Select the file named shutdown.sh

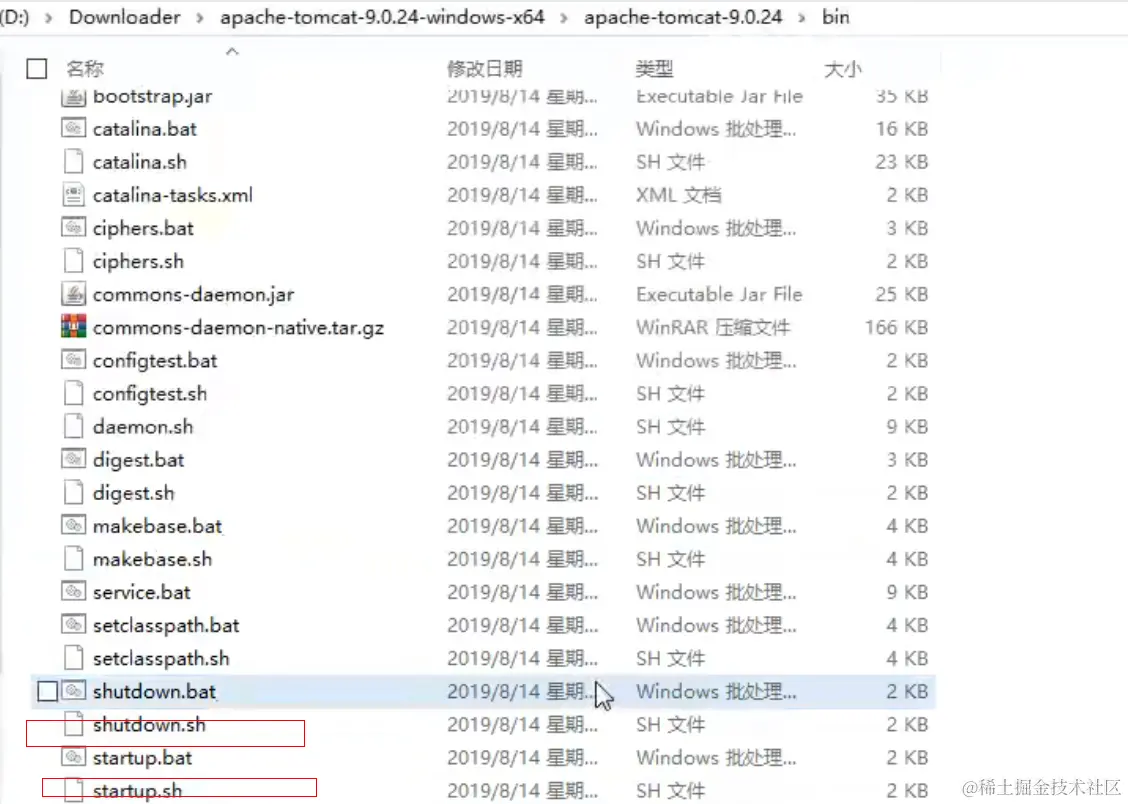pos(149,725)
